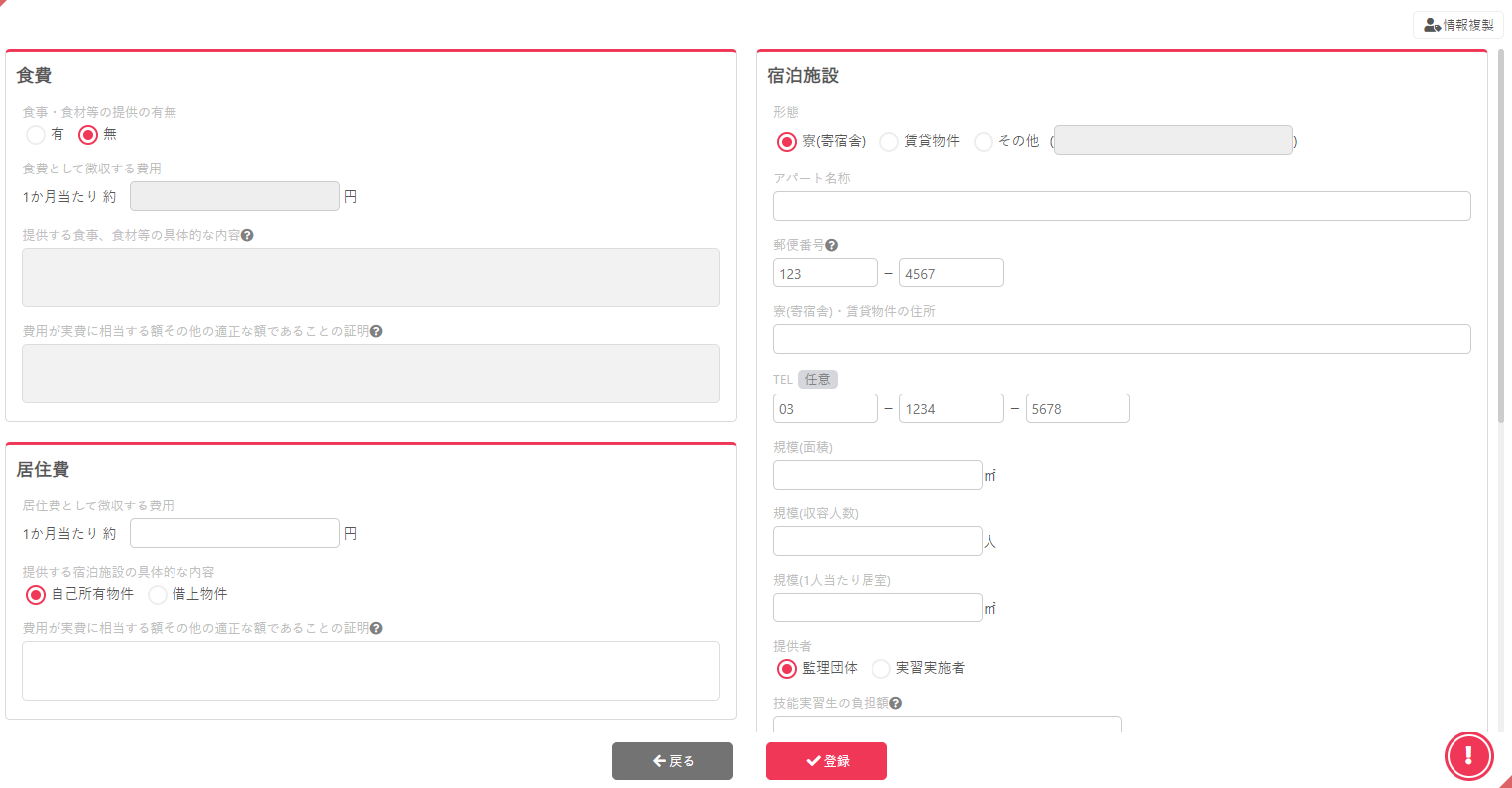Click the 情報複製 button

[x=1457, y=25]
